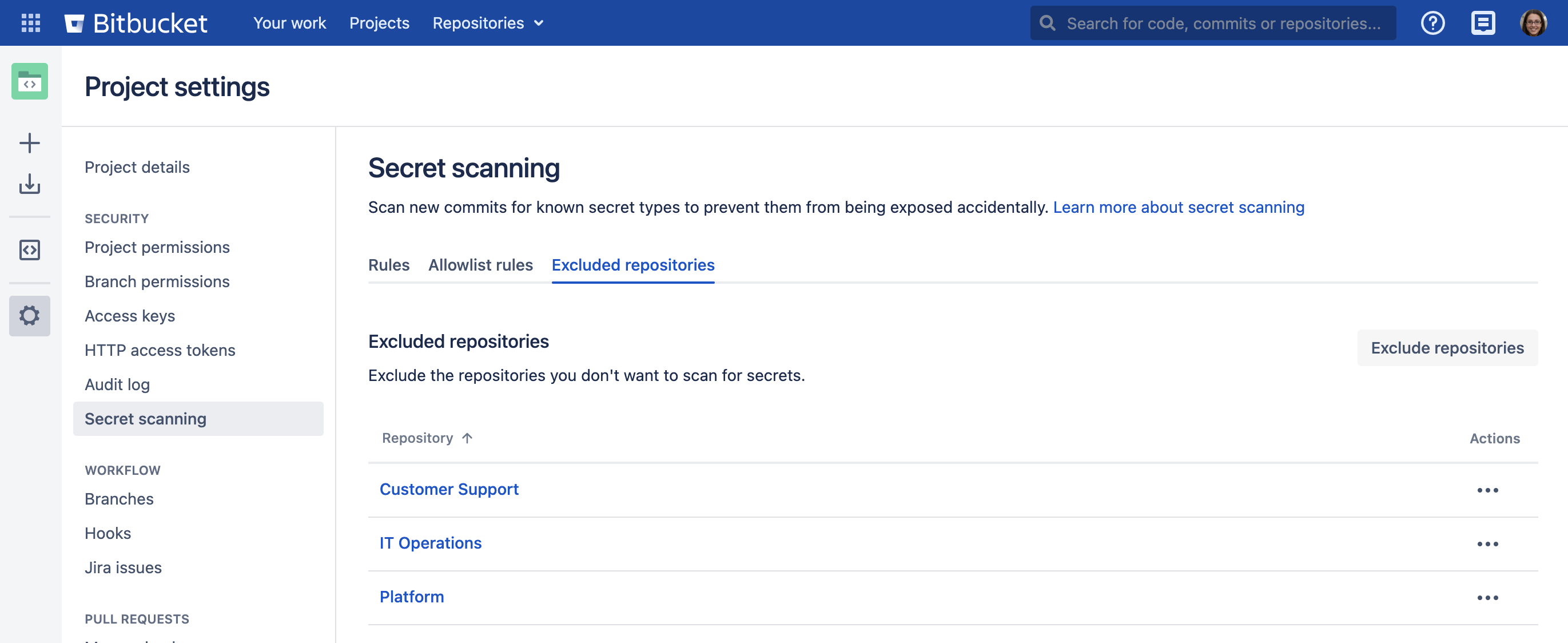
Task: Click the Bitbucket logo
Action: click(136, 23)
